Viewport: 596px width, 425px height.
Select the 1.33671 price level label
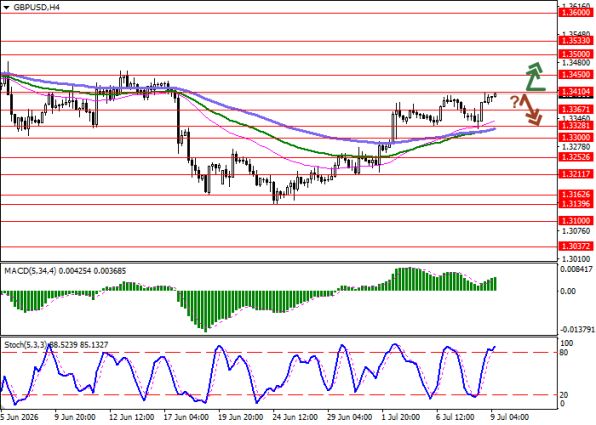coord(576,110)
